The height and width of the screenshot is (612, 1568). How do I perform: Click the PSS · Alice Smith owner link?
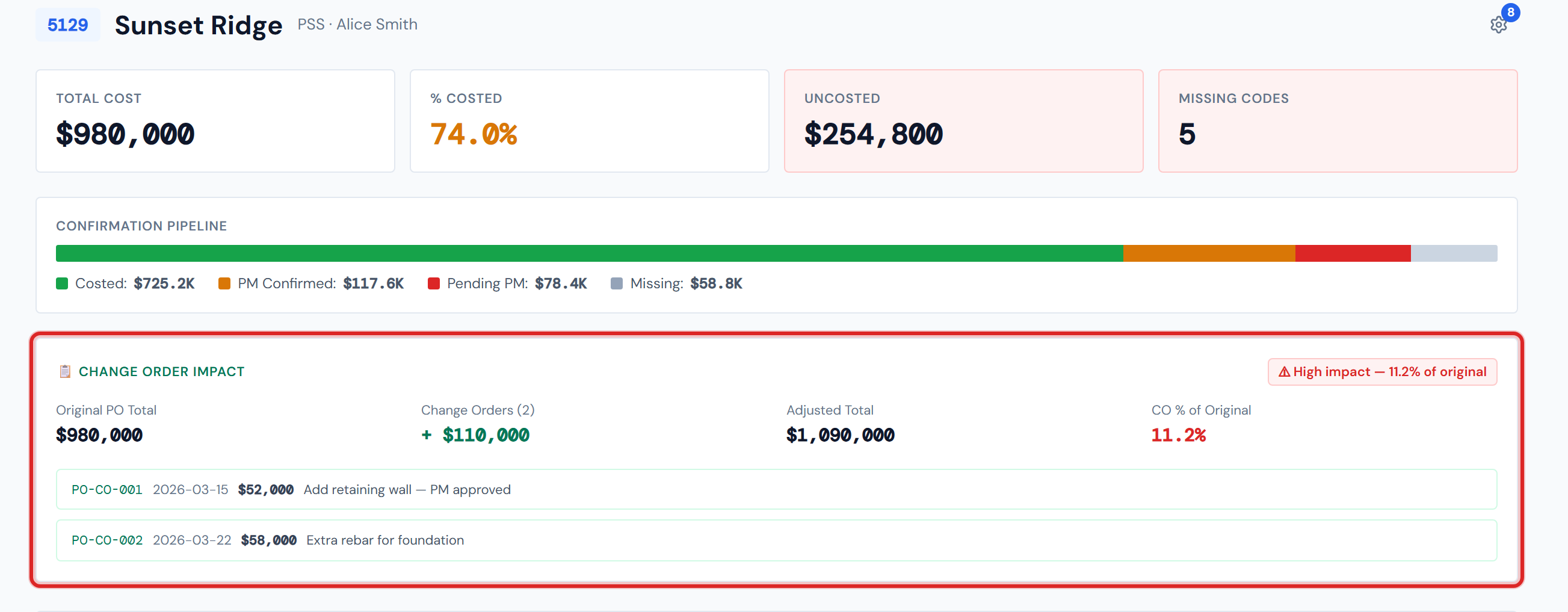pyautogui.click(x=357, y=24)
